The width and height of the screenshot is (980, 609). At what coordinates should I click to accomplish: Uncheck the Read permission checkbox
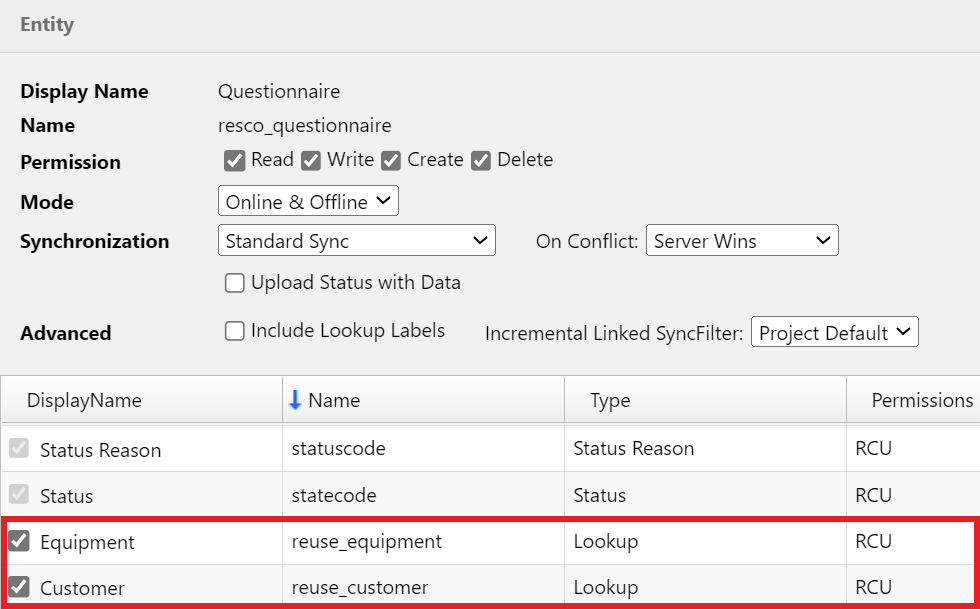click(x=235, y=161)
